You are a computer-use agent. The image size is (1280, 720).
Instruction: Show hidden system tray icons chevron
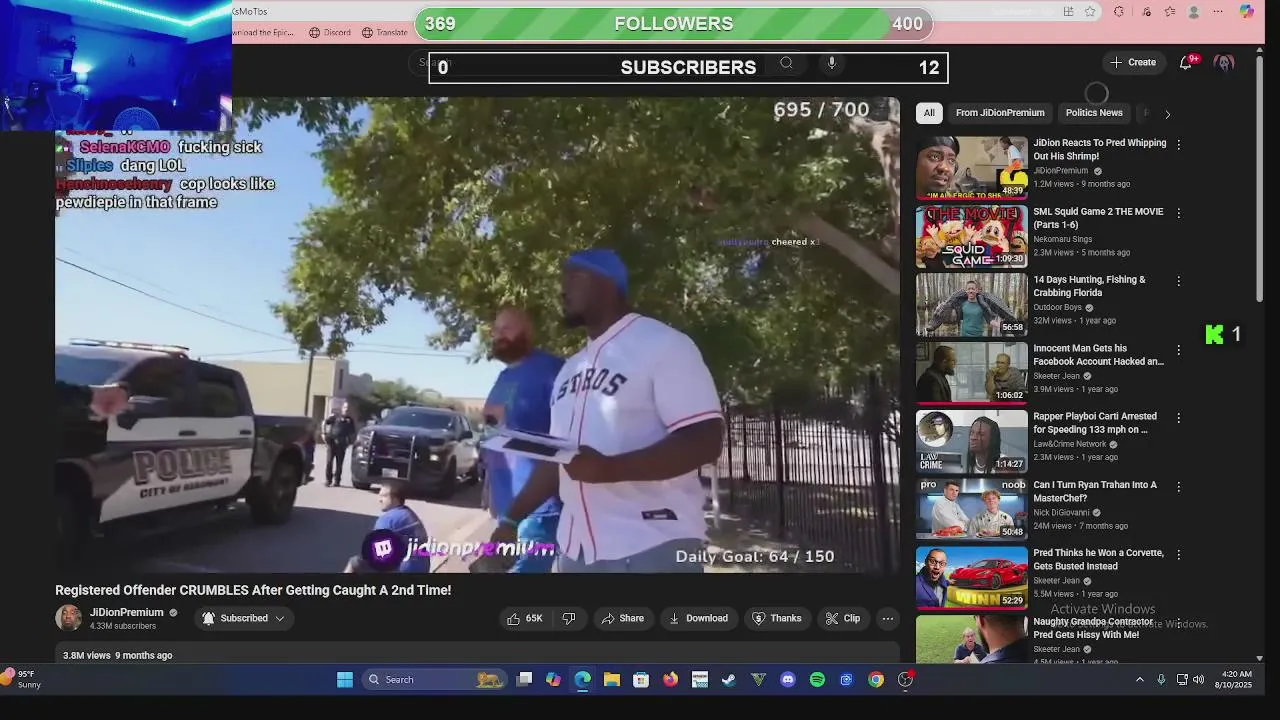coord(1139,680)
